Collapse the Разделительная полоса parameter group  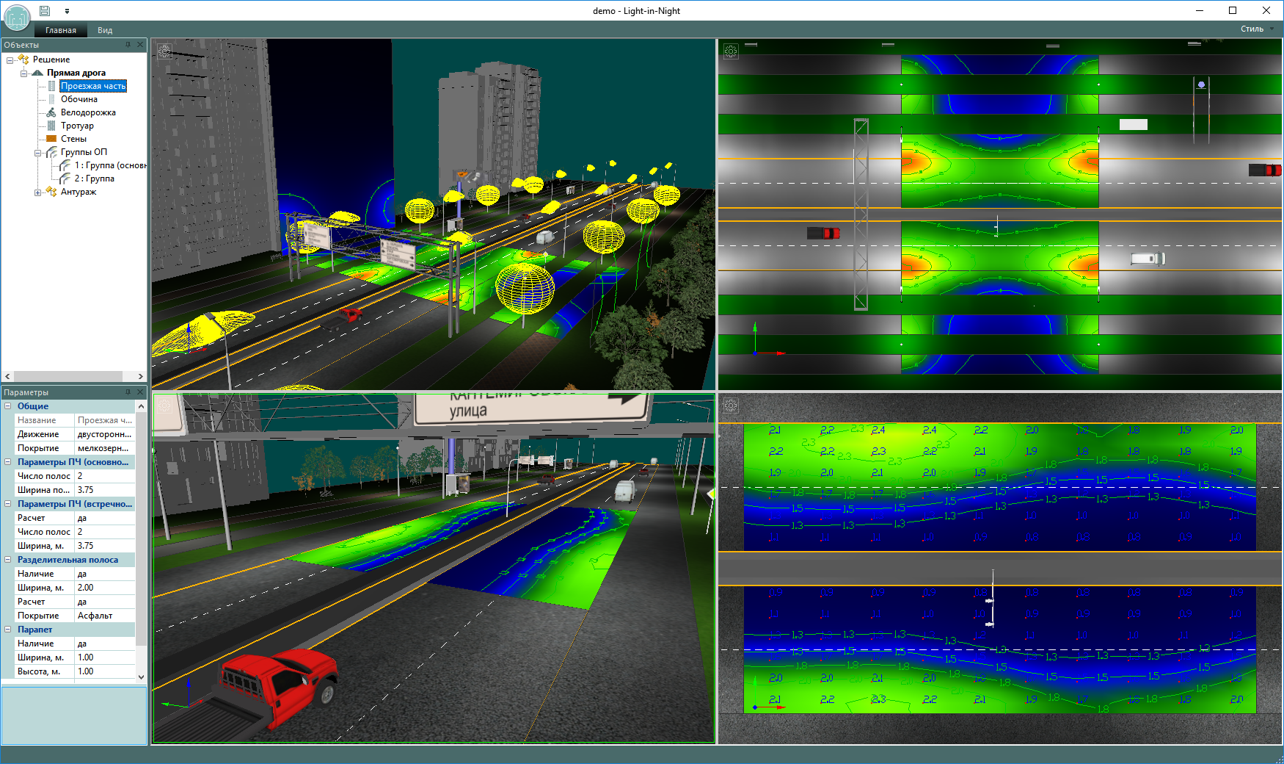(8, 560)
